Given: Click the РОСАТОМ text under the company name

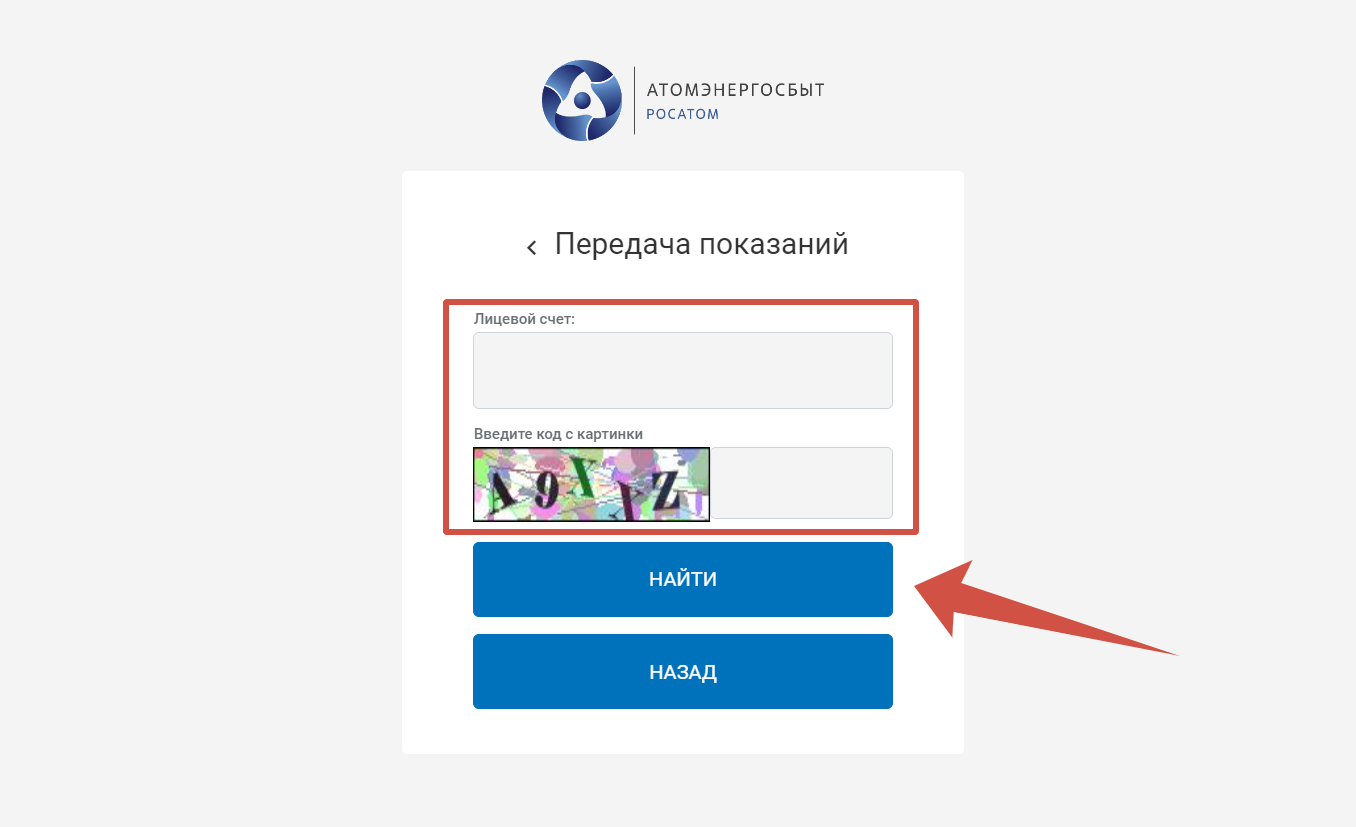Looking at the screenshot, I should pyautogui.click(x=683, y=114).
